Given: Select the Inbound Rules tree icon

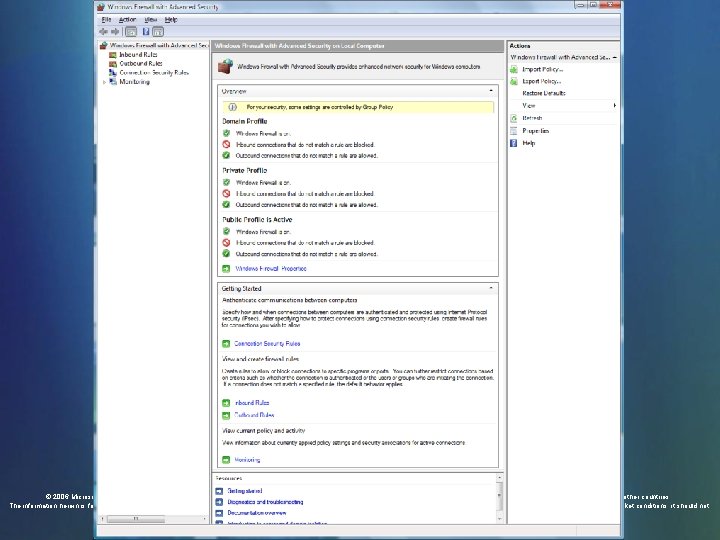Looking at the screenshot, I should click(113, 55).
